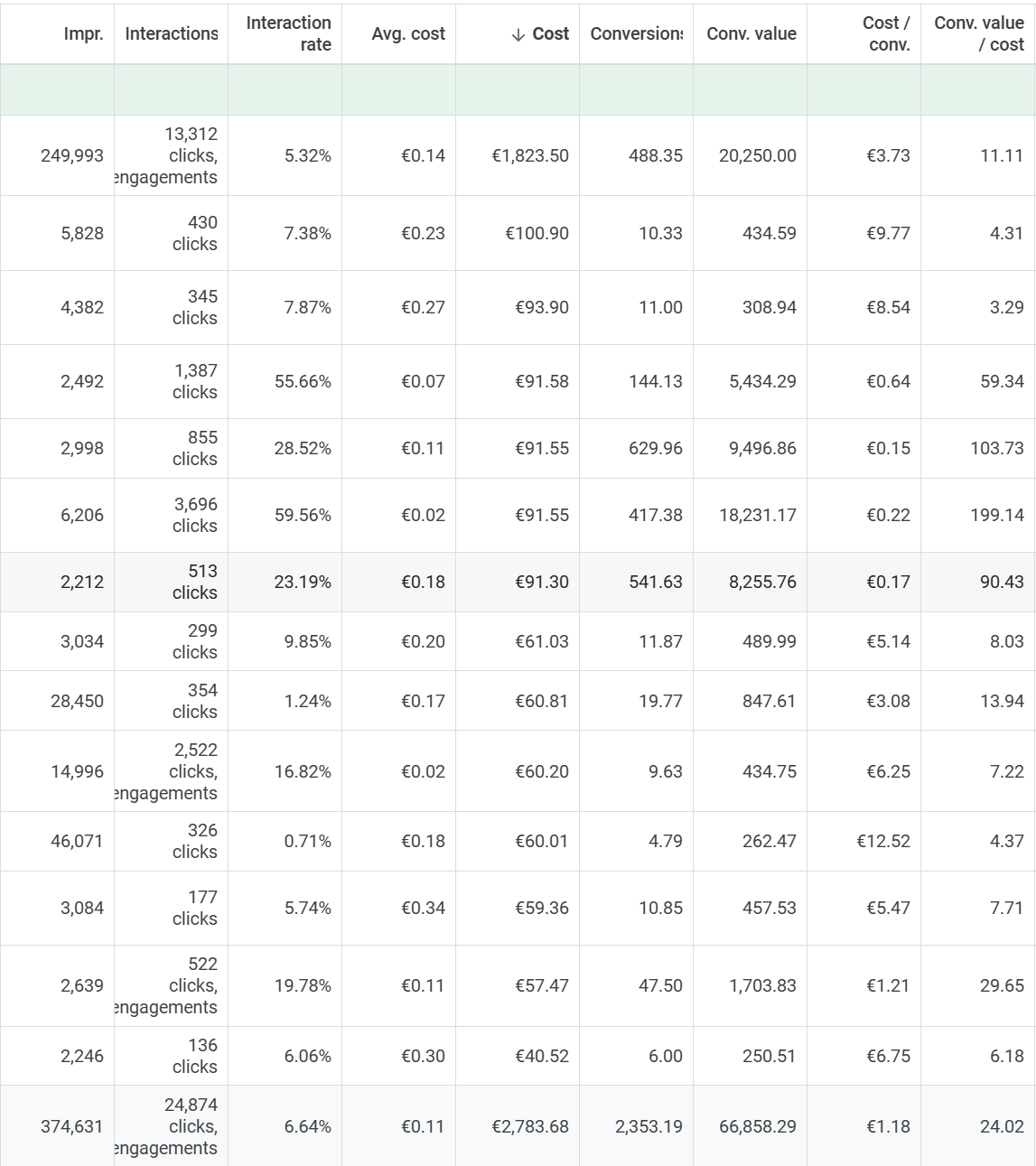
Task: Click the Conv. value column header
Action: [x=751, y=33]
